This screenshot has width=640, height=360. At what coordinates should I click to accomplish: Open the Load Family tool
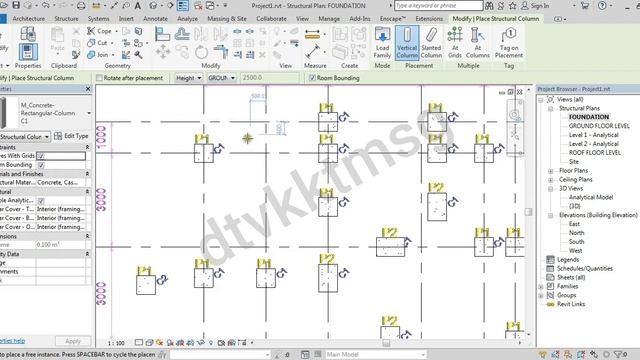(x=382, y=42)
